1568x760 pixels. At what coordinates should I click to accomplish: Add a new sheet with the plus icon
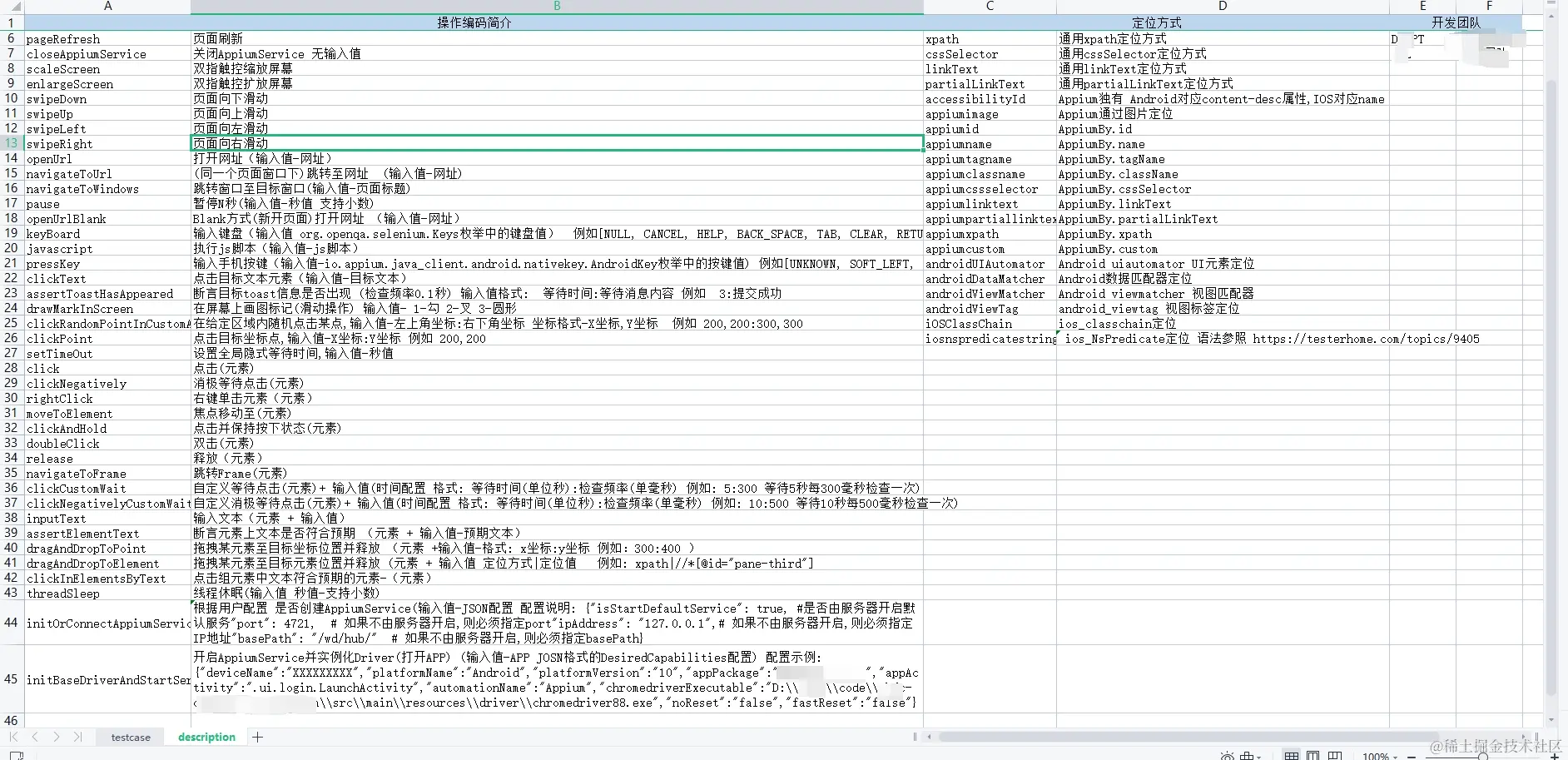[258, 737]
